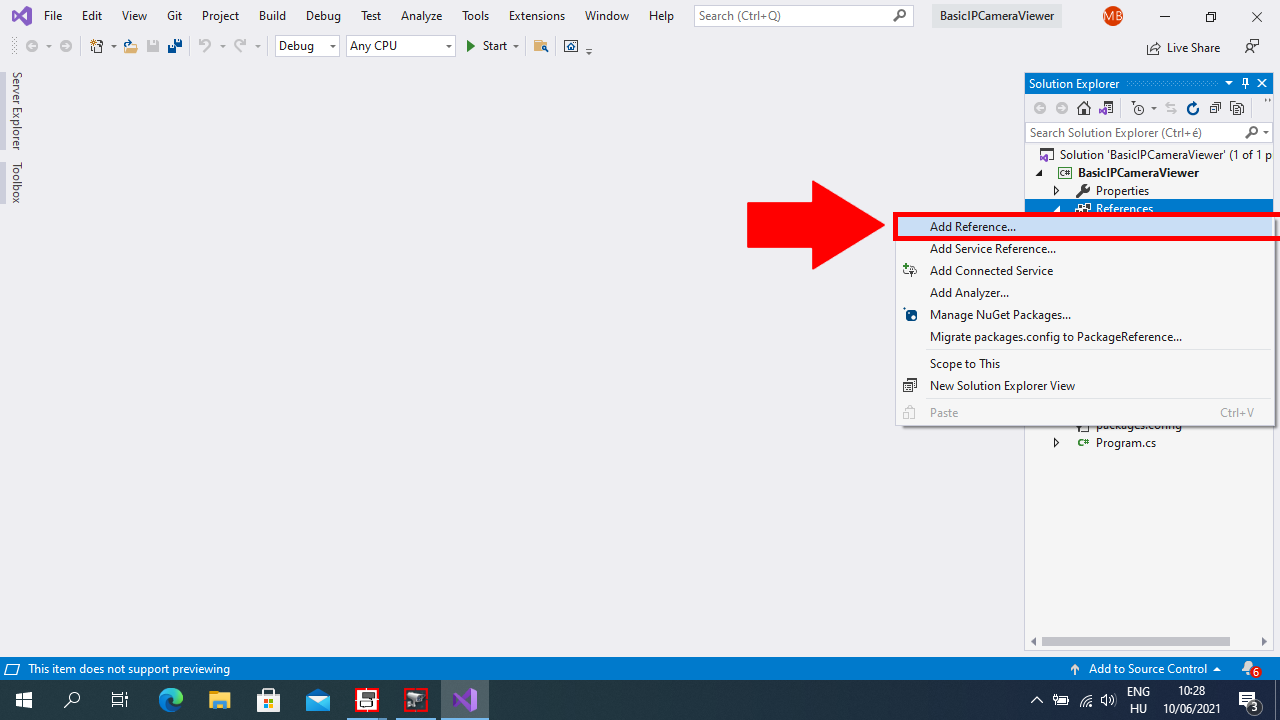1280x720 pixels.
Task: Click the Refresh icon in Solution Explorer
Action: click(x=1193, y=108)
